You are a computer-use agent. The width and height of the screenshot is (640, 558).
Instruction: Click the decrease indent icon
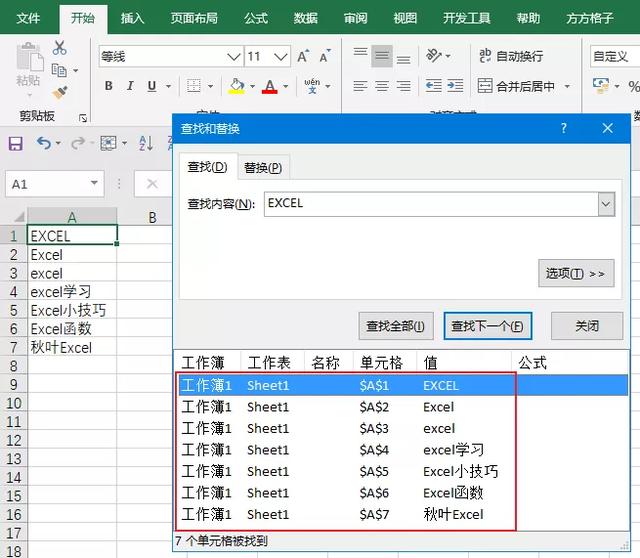click(433, 86)
